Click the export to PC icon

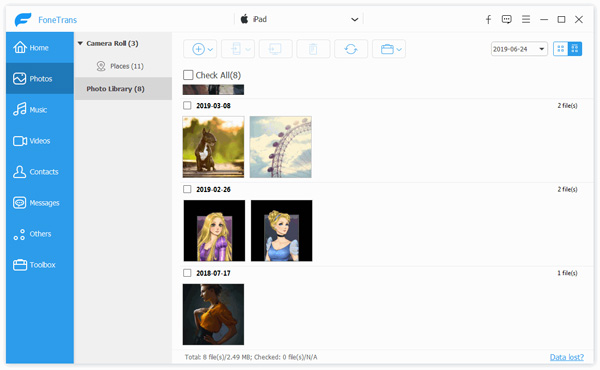(x=275, y=49)
